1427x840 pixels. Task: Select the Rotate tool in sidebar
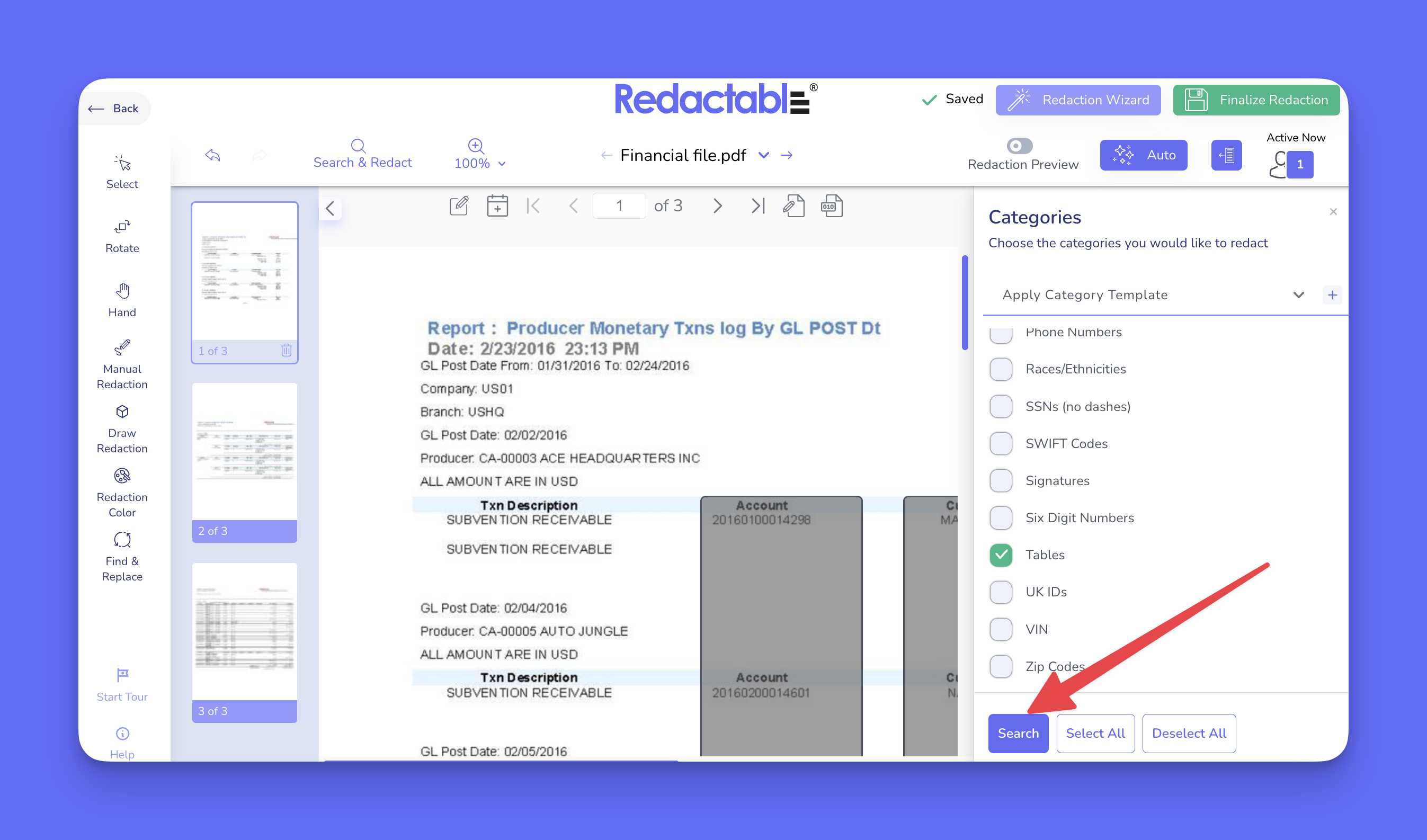tap(122, 235)
